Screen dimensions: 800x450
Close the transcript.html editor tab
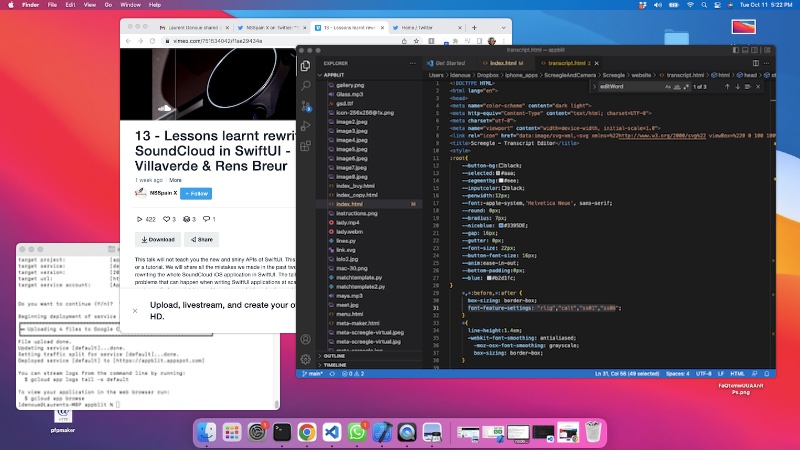pyautogui.click(x=596, y=63)
